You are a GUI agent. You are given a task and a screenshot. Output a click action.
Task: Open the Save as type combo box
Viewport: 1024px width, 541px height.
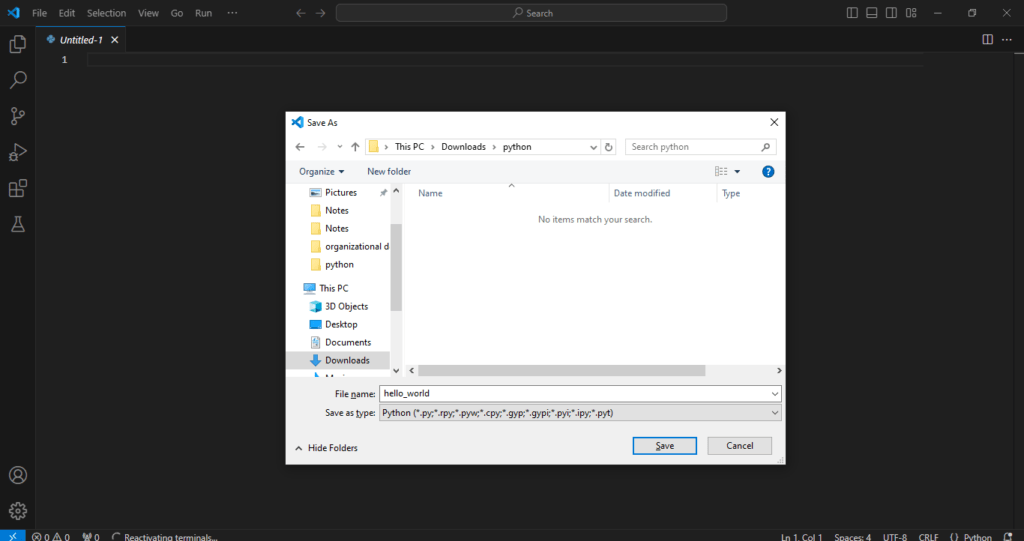pos(580,413)
